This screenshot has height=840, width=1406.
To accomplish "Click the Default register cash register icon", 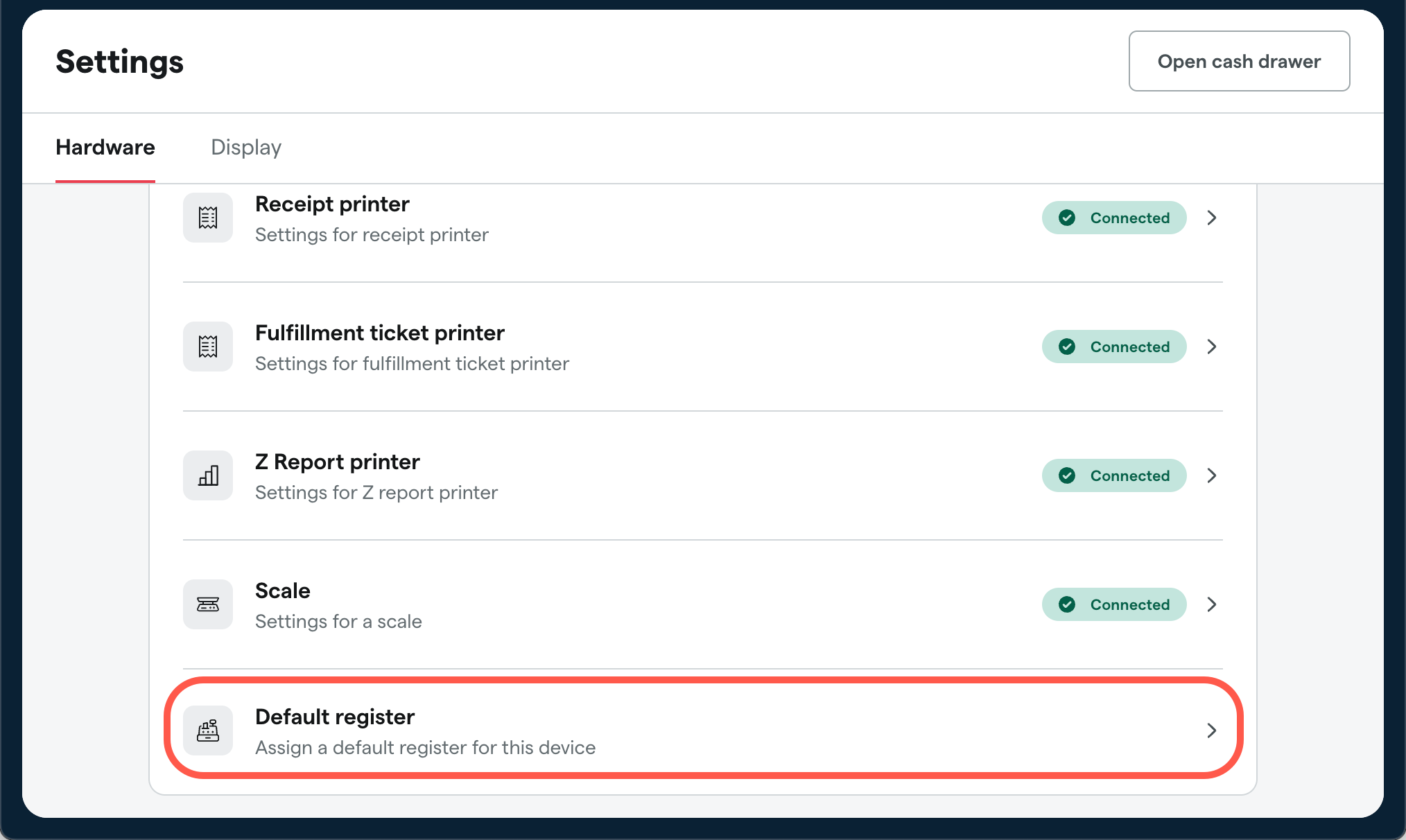I will (x=208, y=730).
